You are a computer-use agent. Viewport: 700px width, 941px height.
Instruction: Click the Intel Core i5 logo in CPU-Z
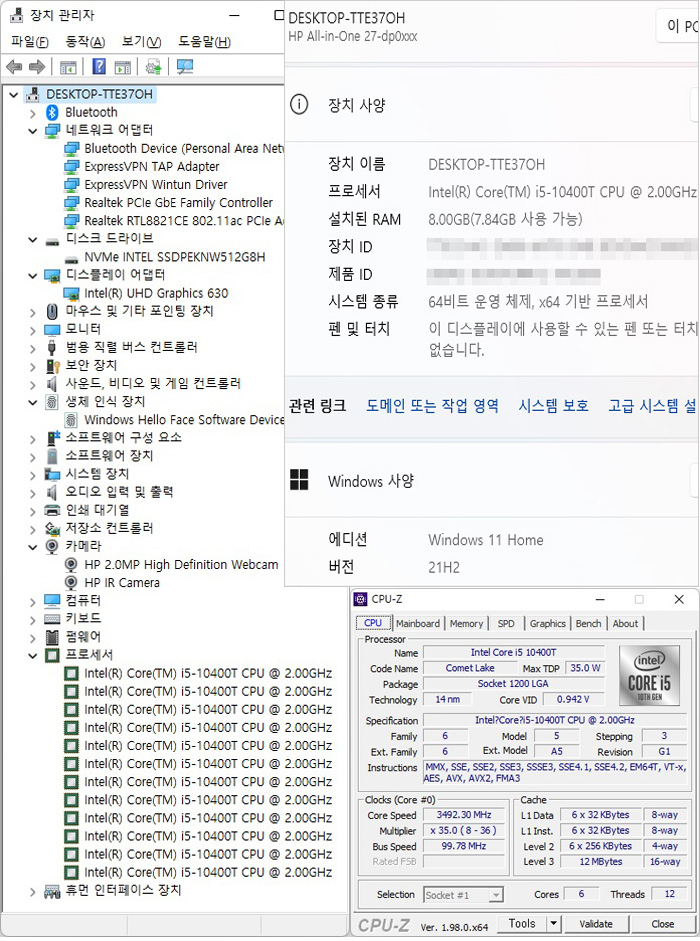point(649,675)
